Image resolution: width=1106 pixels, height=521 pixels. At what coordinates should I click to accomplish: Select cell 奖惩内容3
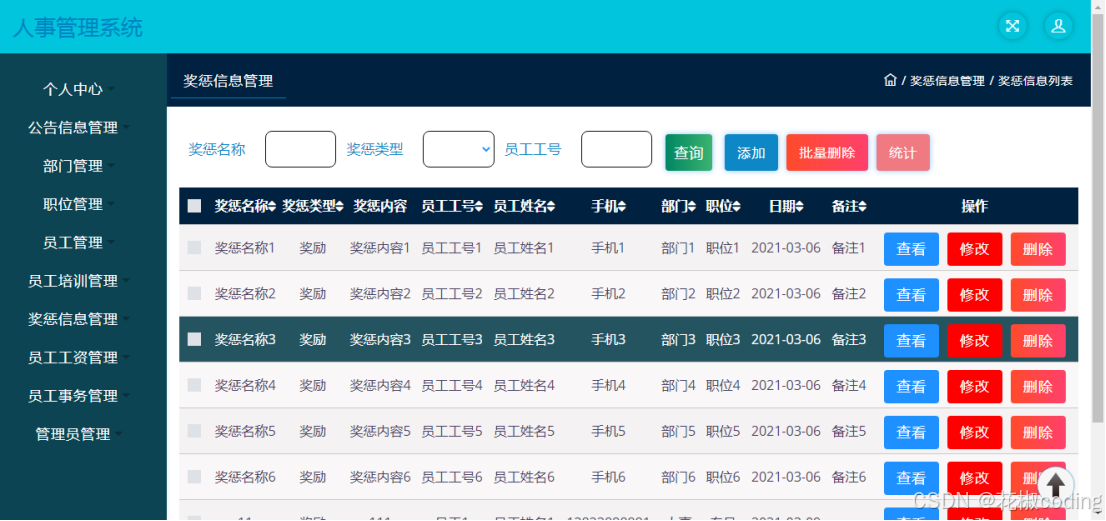[380, 339]
